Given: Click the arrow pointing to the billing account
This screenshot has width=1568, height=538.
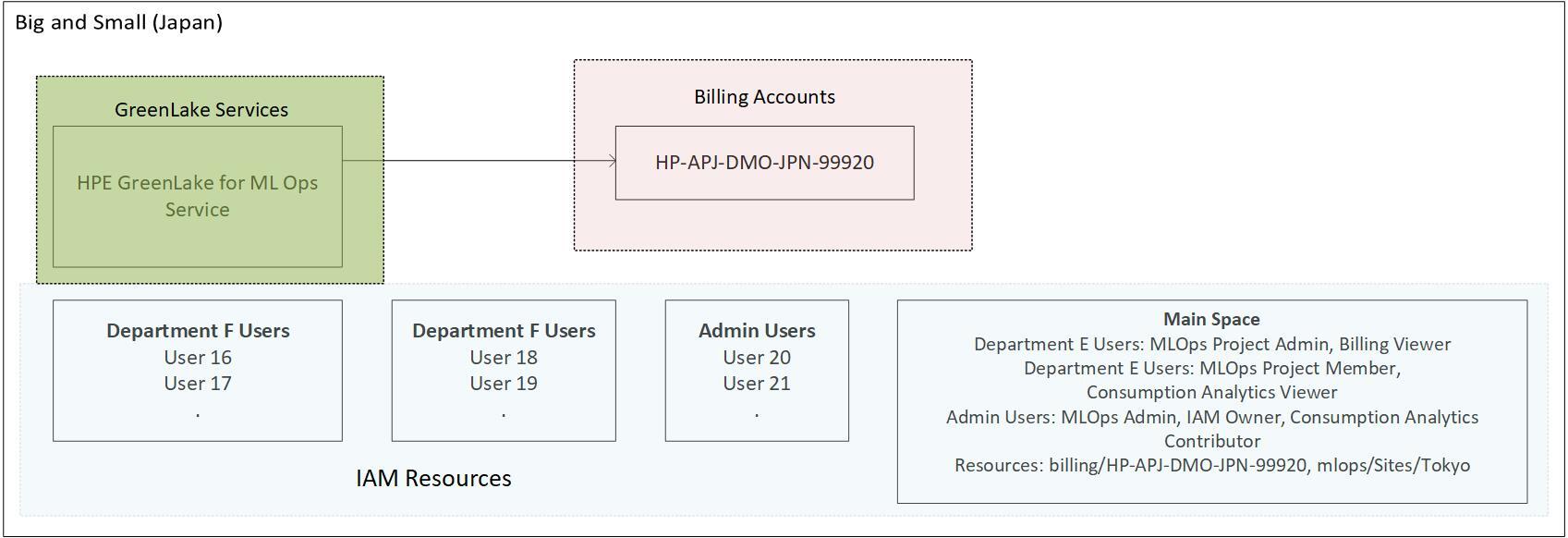Looking at the screenshot, I should point(479,161).
